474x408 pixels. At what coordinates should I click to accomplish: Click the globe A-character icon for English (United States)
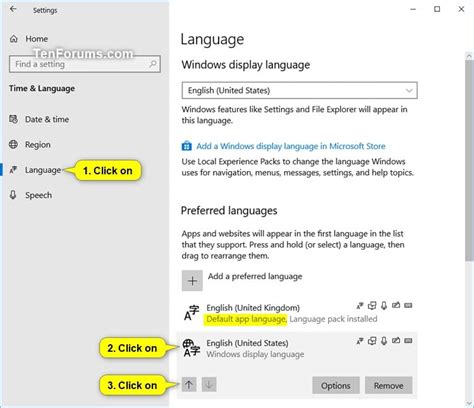[192, 348]
